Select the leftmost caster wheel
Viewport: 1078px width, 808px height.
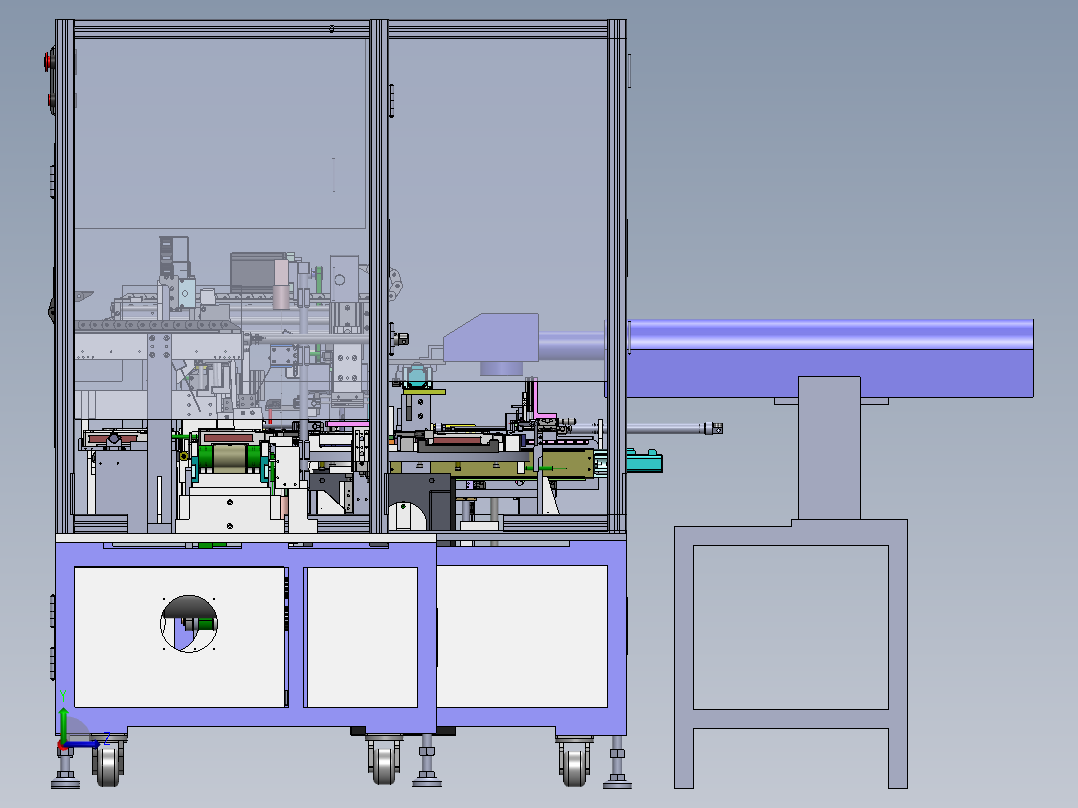pyautogui.click(x=109, y=762)
